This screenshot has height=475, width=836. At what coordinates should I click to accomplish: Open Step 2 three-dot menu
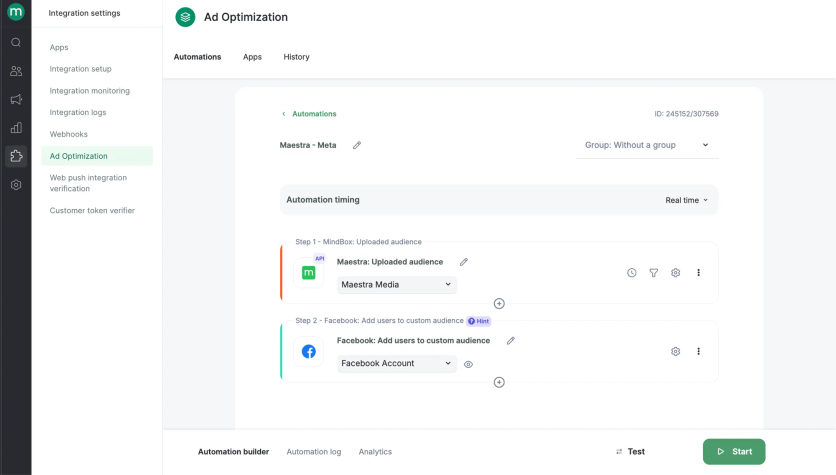tap(698, 351)
